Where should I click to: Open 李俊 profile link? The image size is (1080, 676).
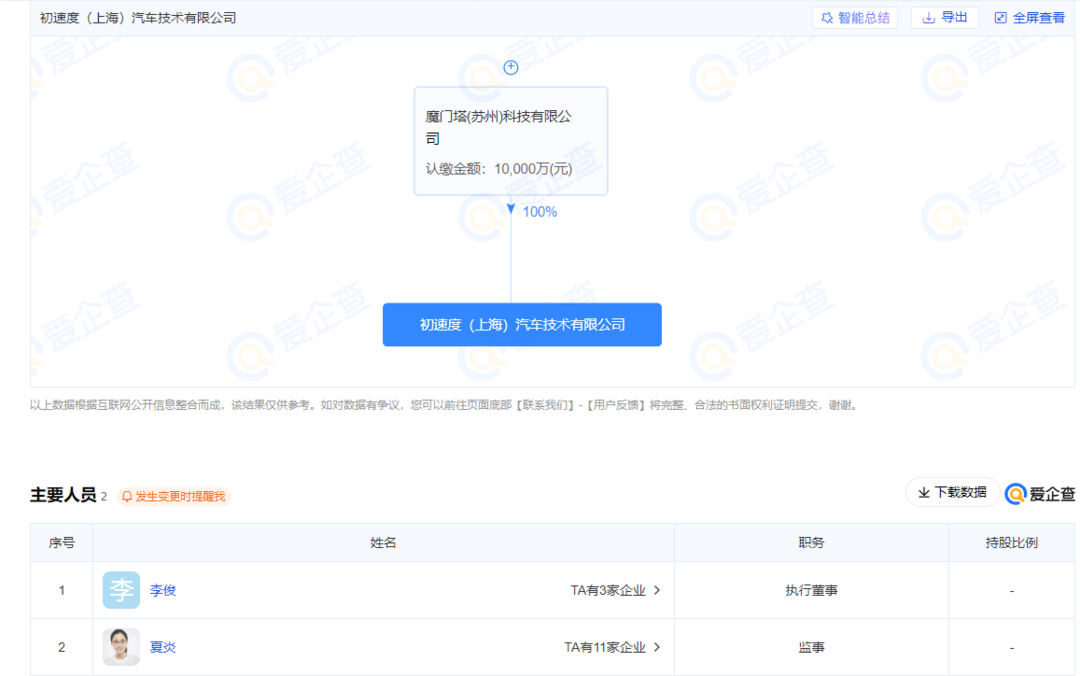pyautogui.click(x=163, y=590)
